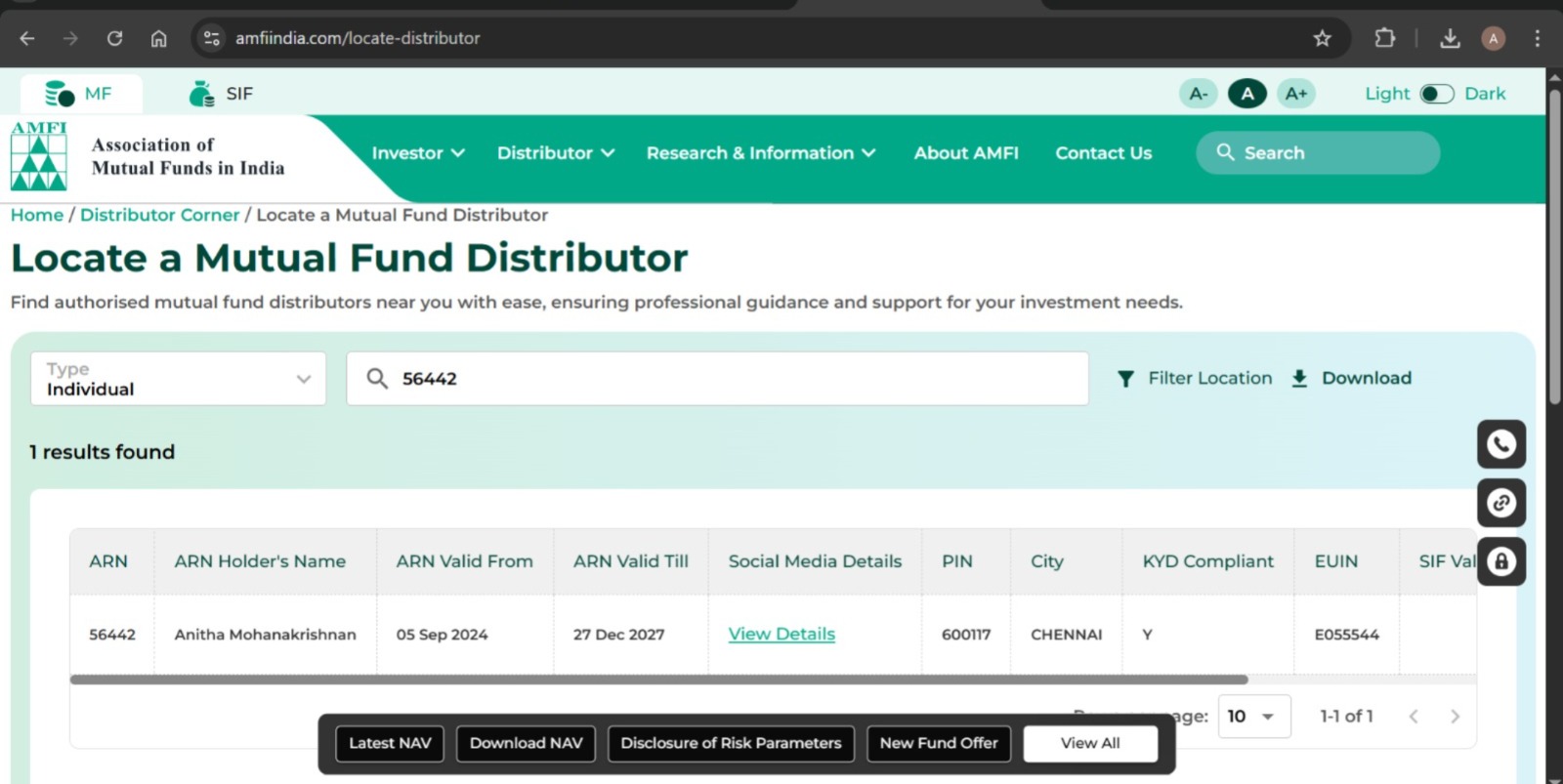Open browser downloads icon
The width and height of the screenshot is (1563, 784).
point(1450,38)
